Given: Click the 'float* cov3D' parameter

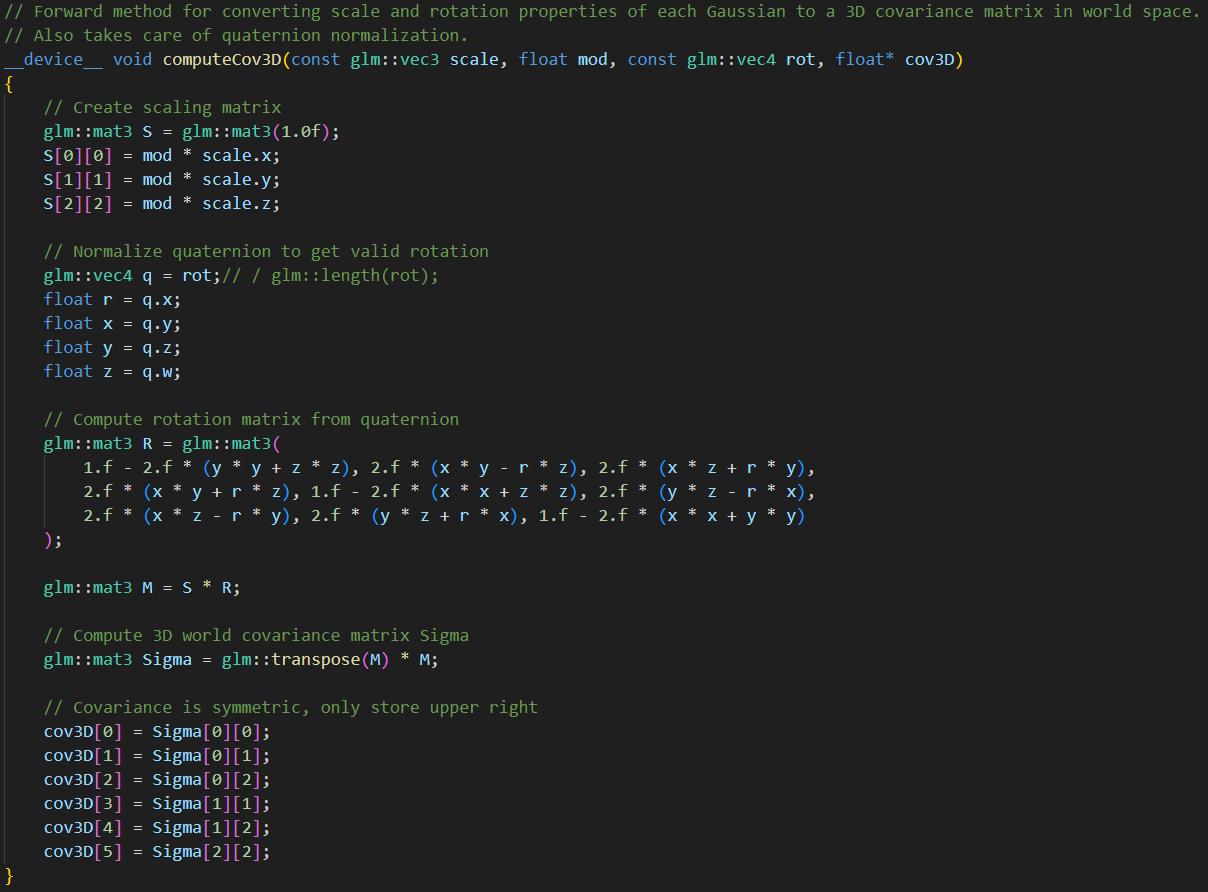Looking at the screenshot, I should [895, 59].
